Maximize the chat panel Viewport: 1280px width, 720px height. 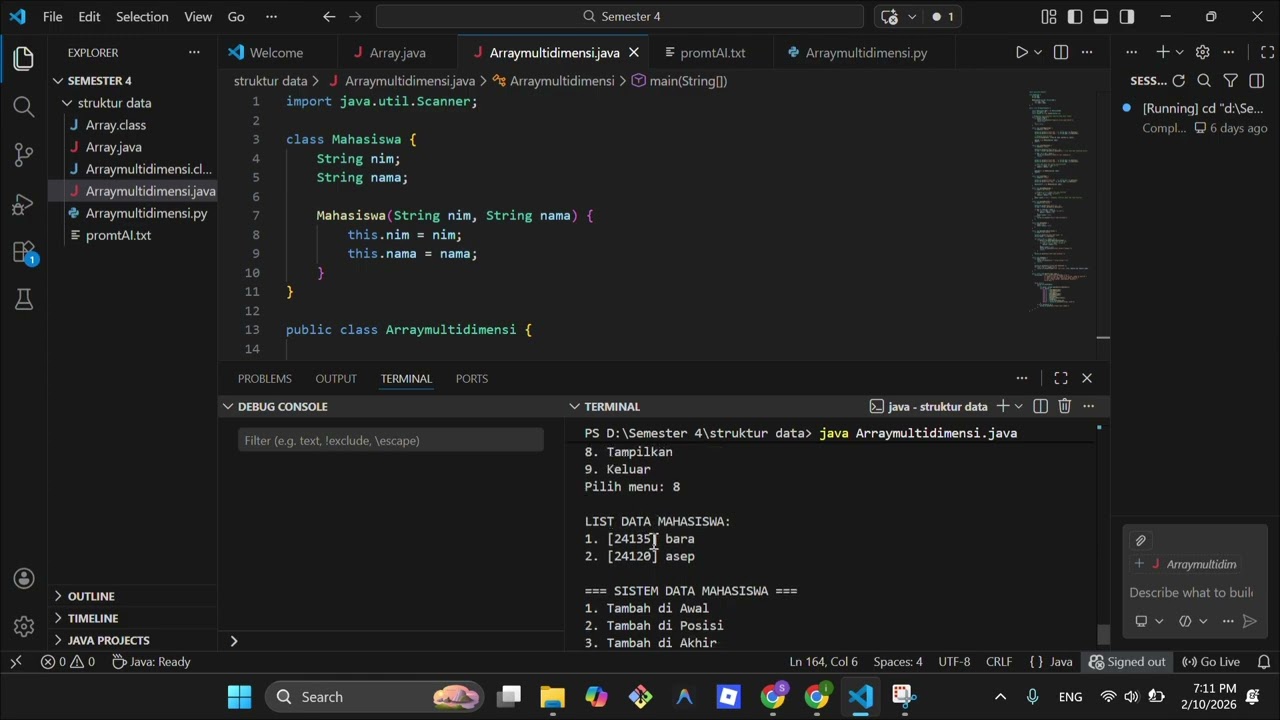pyautogui.click(x=1267, y=52)
